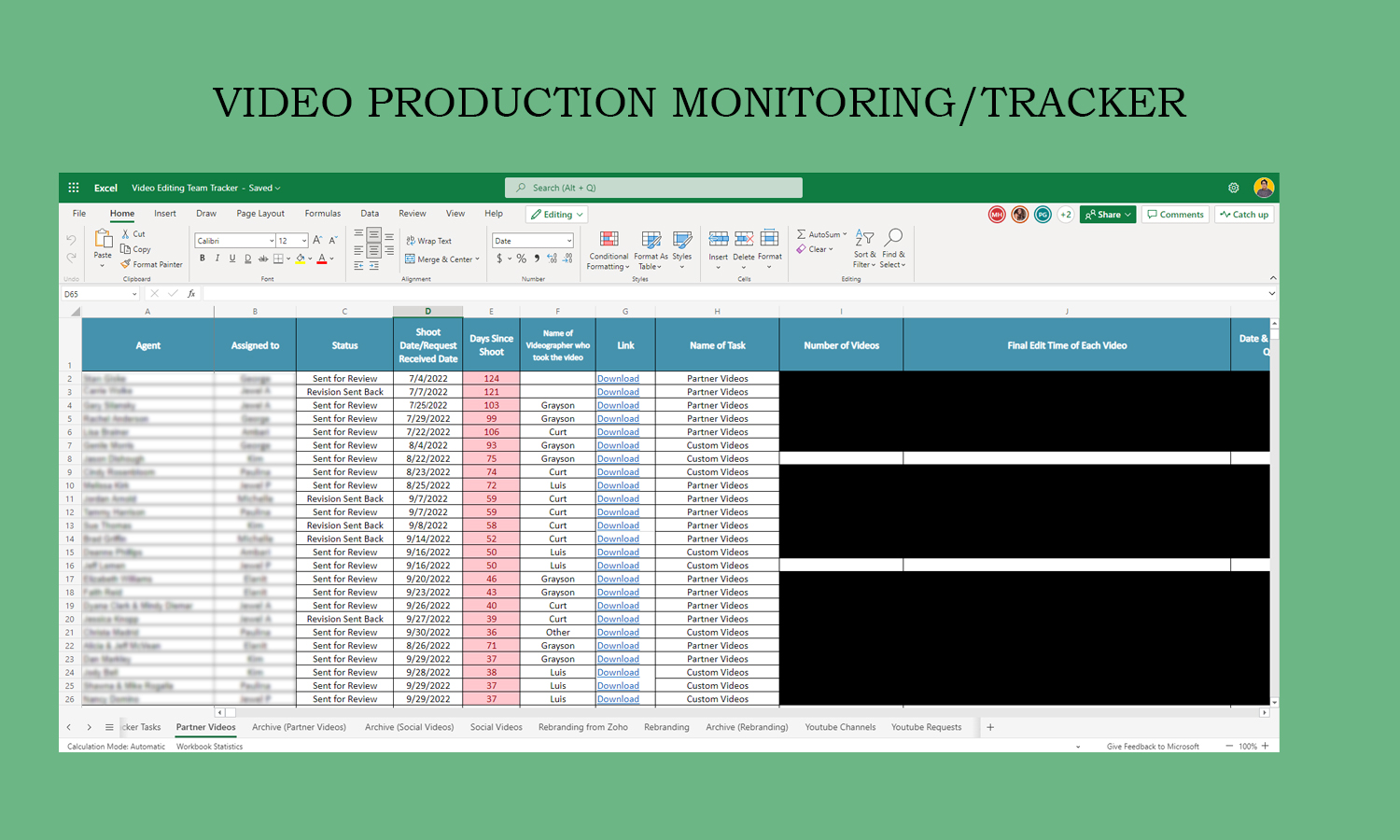Open the all sheets list icon

tap(109, 727)
